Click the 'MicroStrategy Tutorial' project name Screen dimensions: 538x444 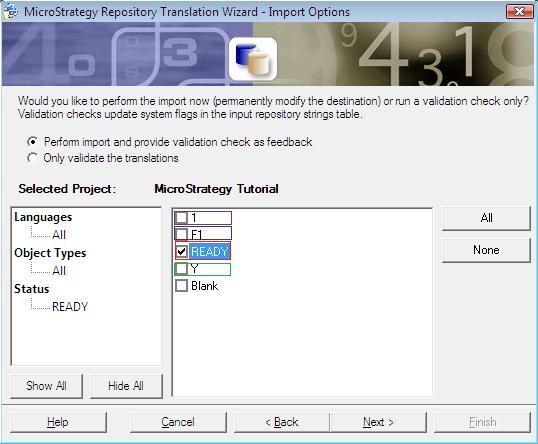(x=217, y=189)
